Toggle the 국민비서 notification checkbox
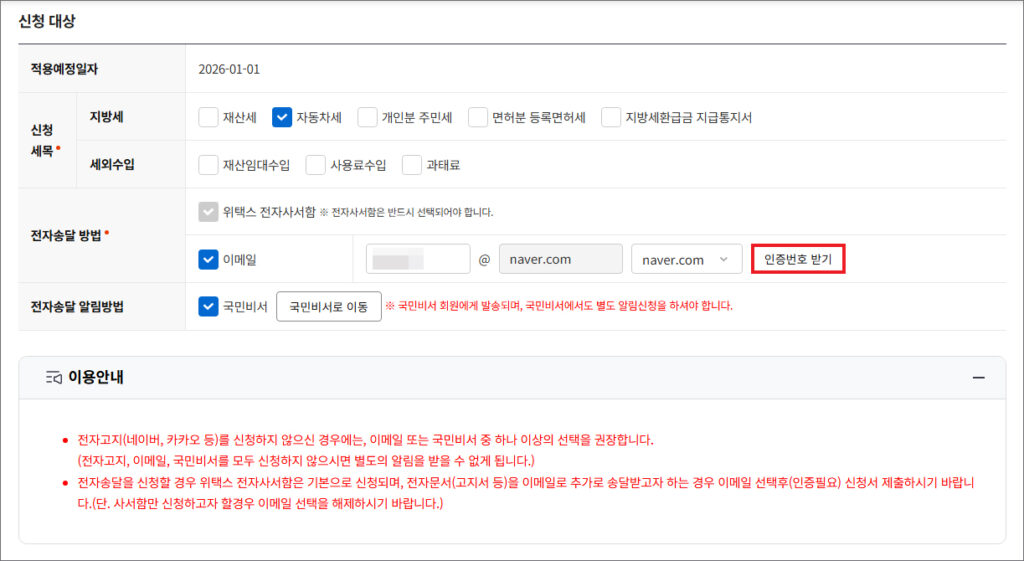 (208, 306)
